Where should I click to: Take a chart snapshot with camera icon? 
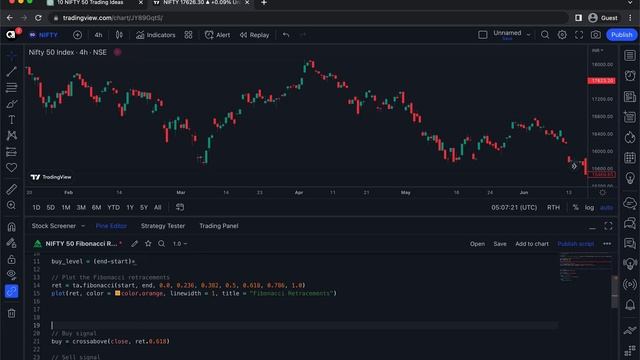pyautogui.click(x=596, y=35)
